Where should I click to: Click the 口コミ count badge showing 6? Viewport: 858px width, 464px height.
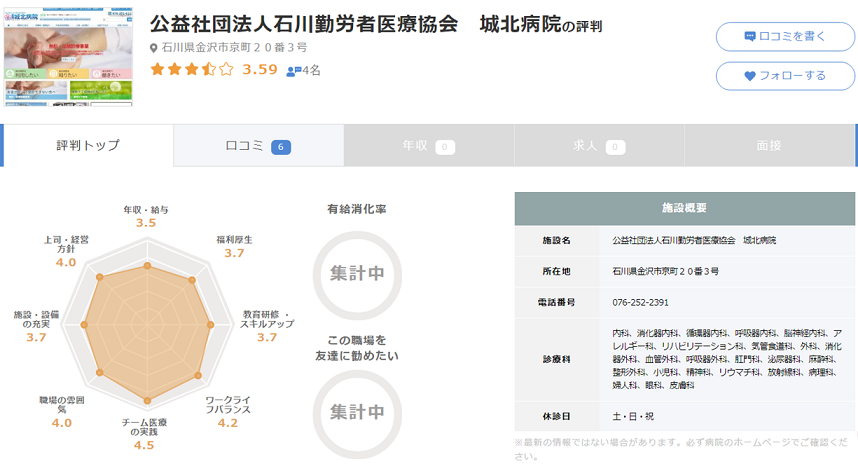coord(281,147)
